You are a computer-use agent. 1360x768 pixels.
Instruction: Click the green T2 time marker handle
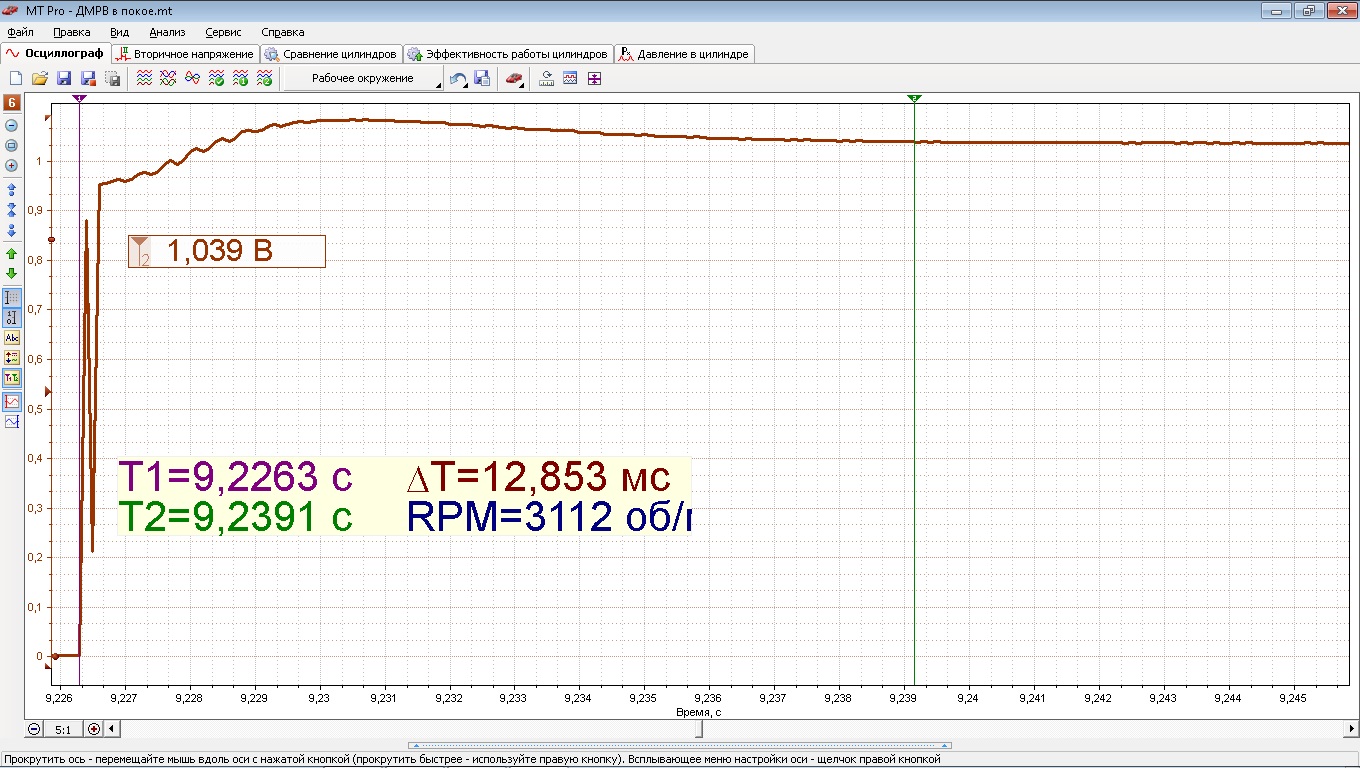coord(914,98)
